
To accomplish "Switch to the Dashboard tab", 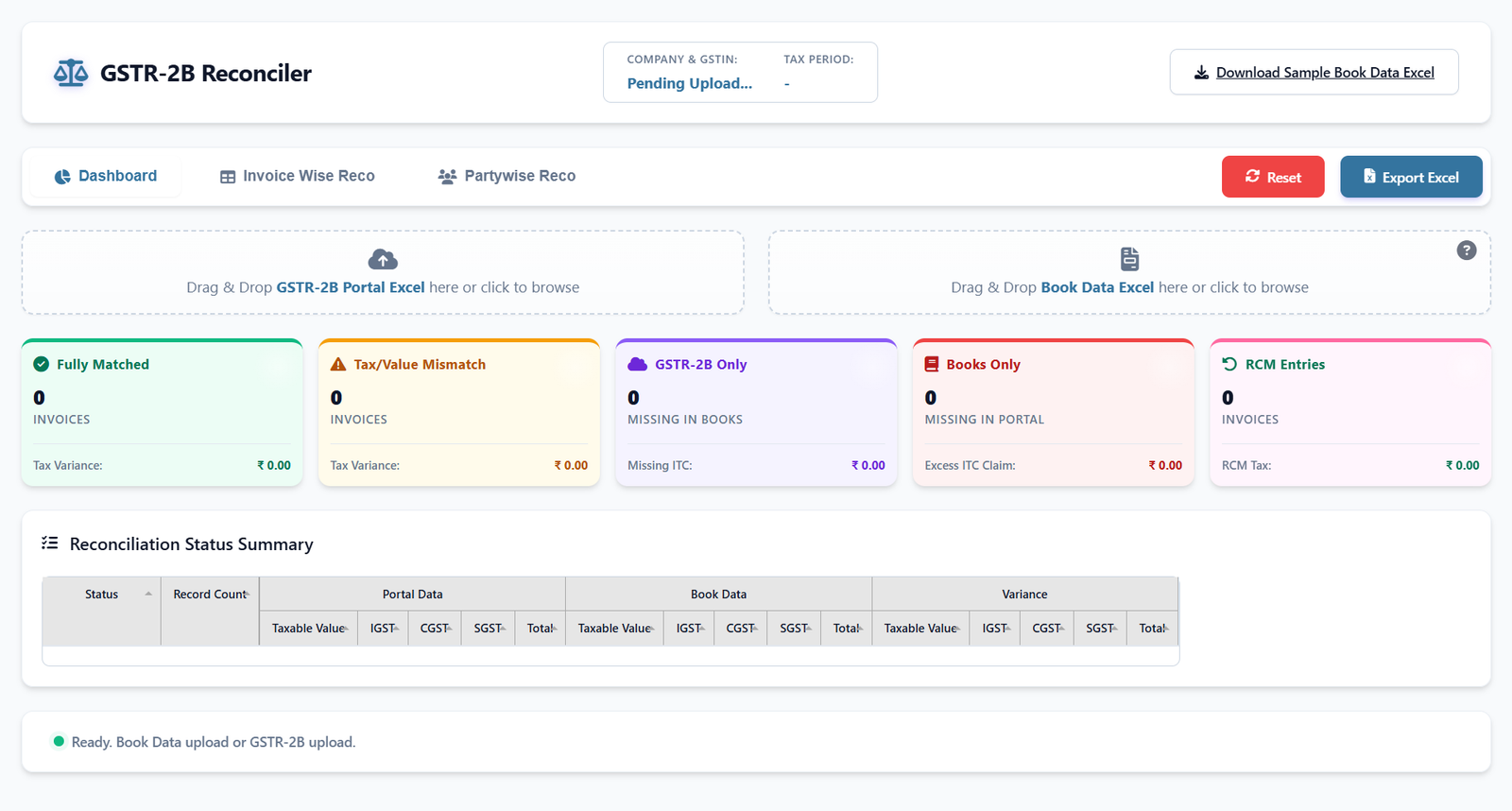I will (106, 177).
